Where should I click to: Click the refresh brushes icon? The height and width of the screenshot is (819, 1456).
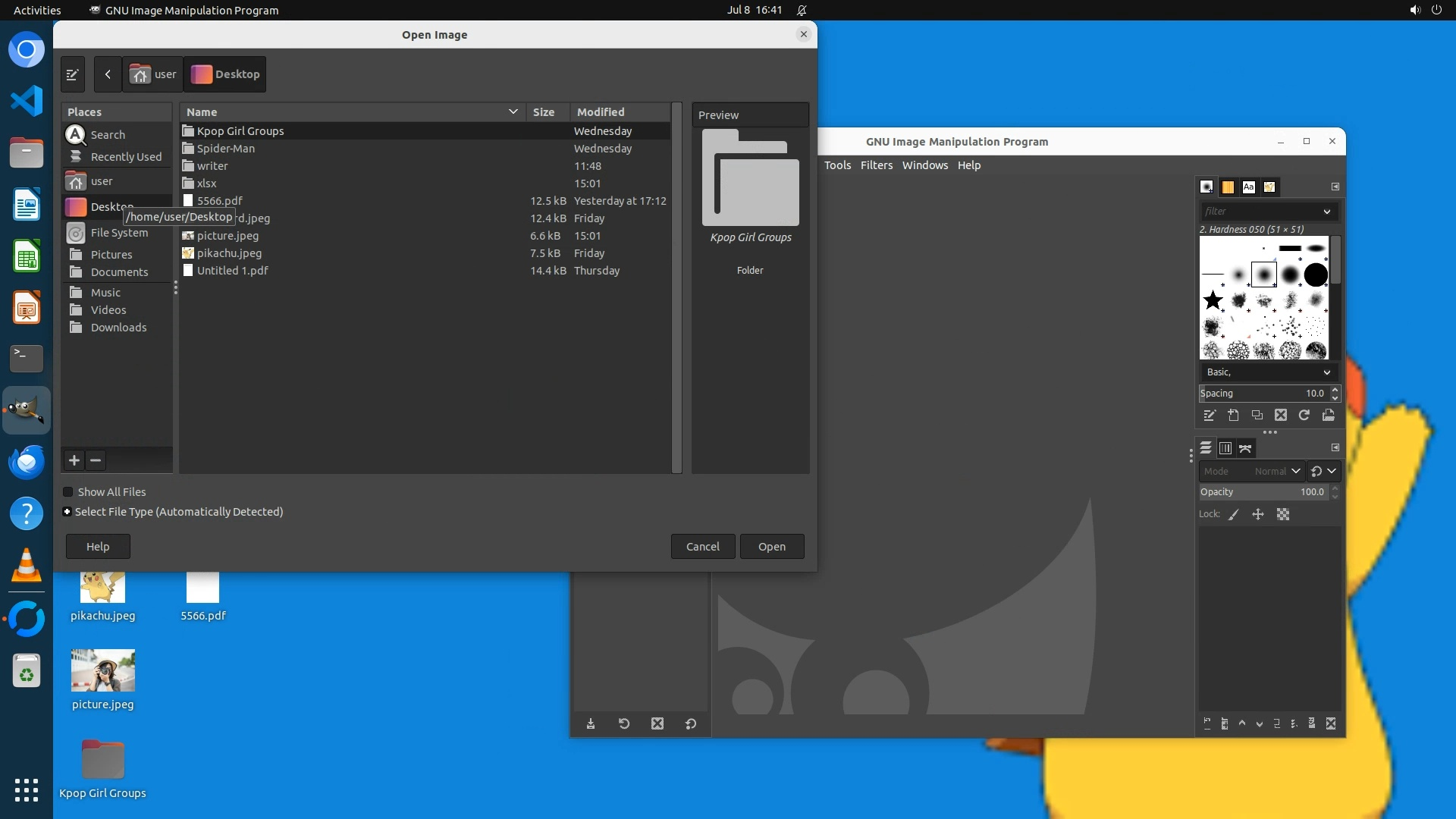point(1304,416)
